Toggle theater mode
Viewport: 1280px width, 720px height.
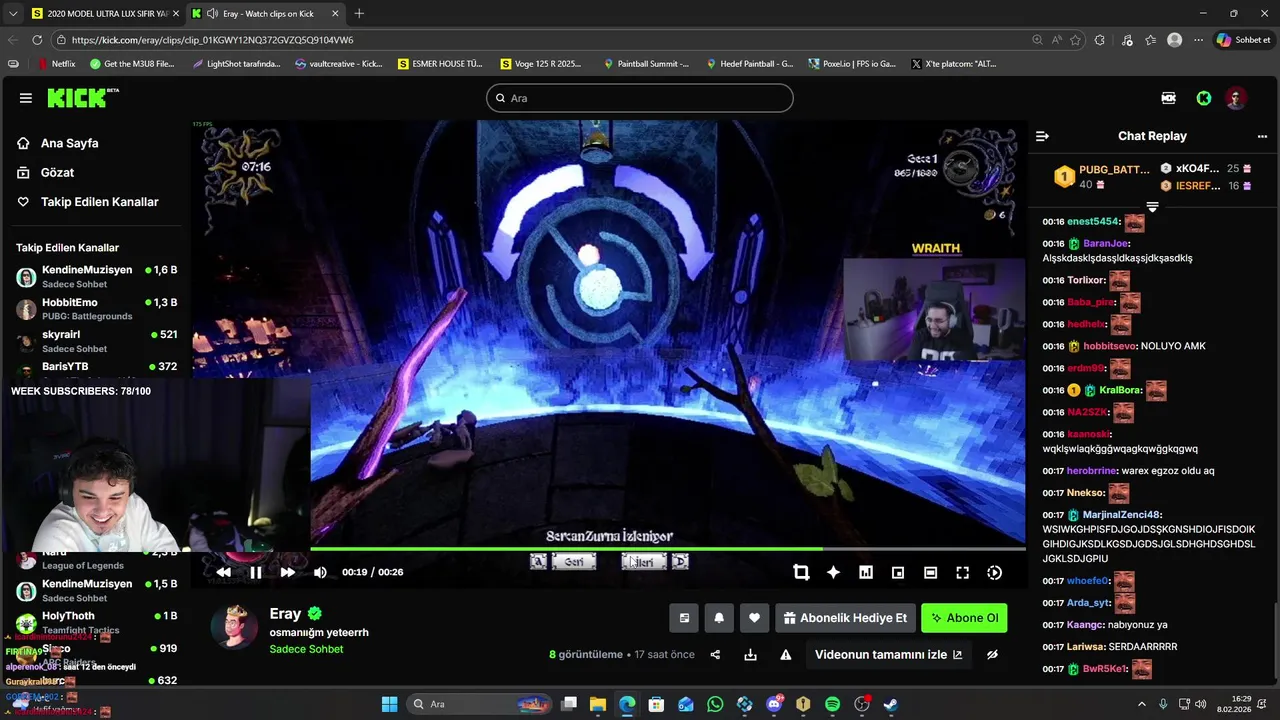pos(930,572)
